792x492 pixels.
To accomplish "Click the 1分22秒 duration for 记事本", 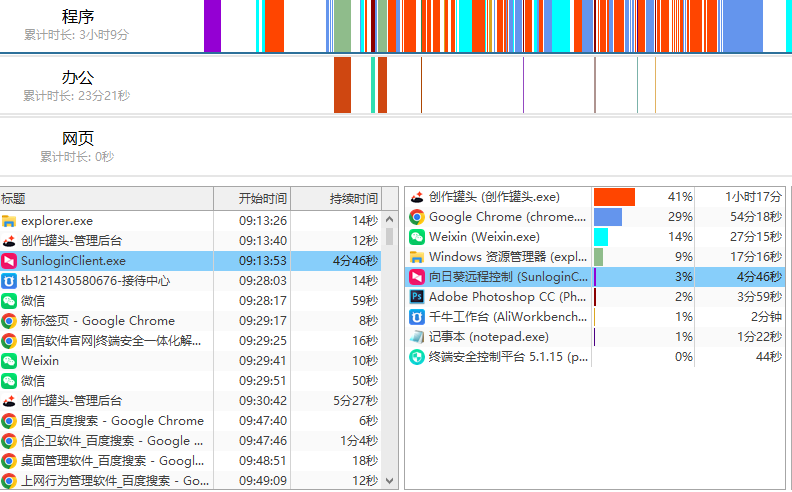I will pyautogui.click(x=759, y=337).
